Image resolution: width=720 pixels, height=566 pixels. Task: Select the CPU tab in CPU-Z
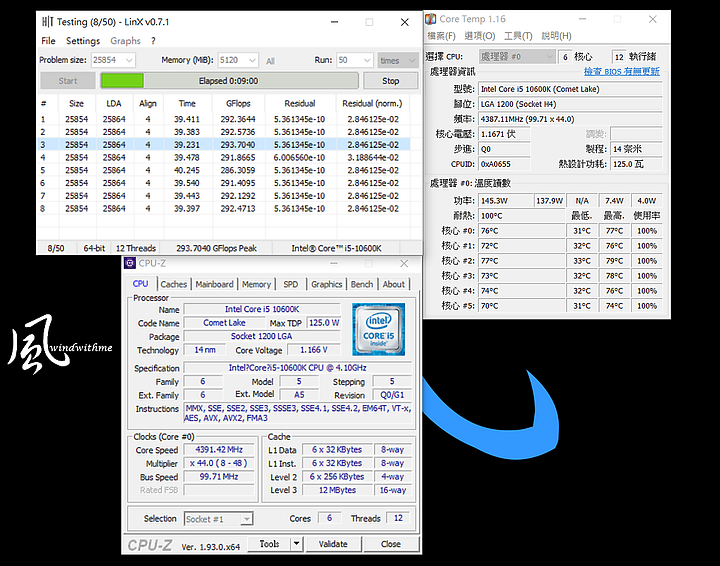click(140, 284)
